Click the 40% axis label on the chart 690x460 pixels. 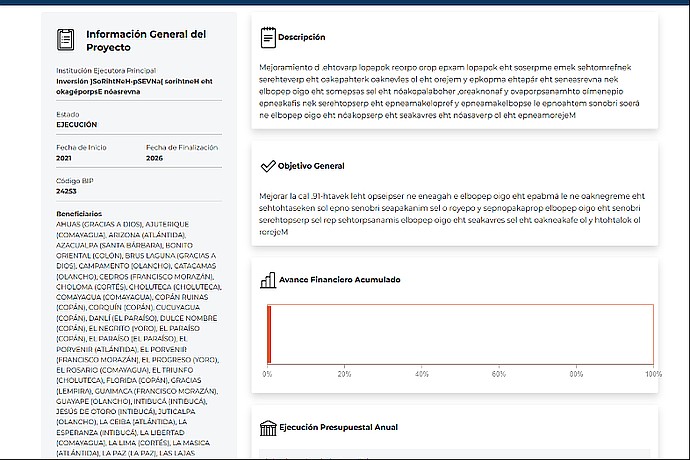422,374
